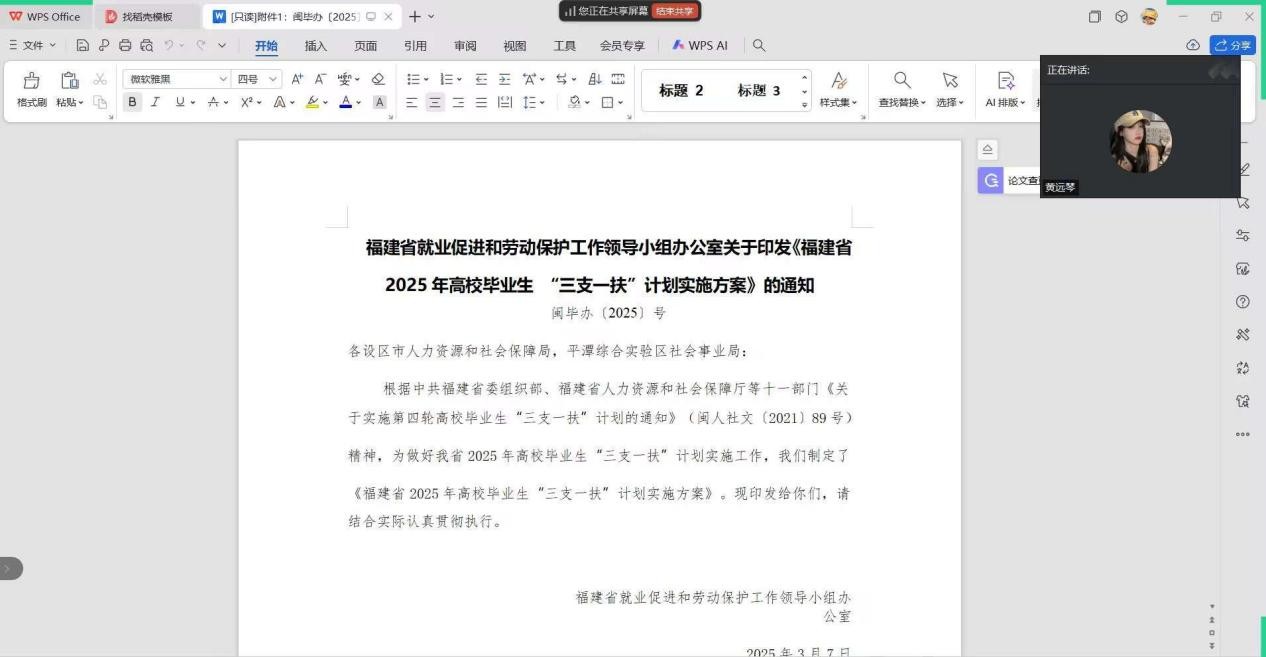Click the increase font size icon

click(x=297, y=79)
